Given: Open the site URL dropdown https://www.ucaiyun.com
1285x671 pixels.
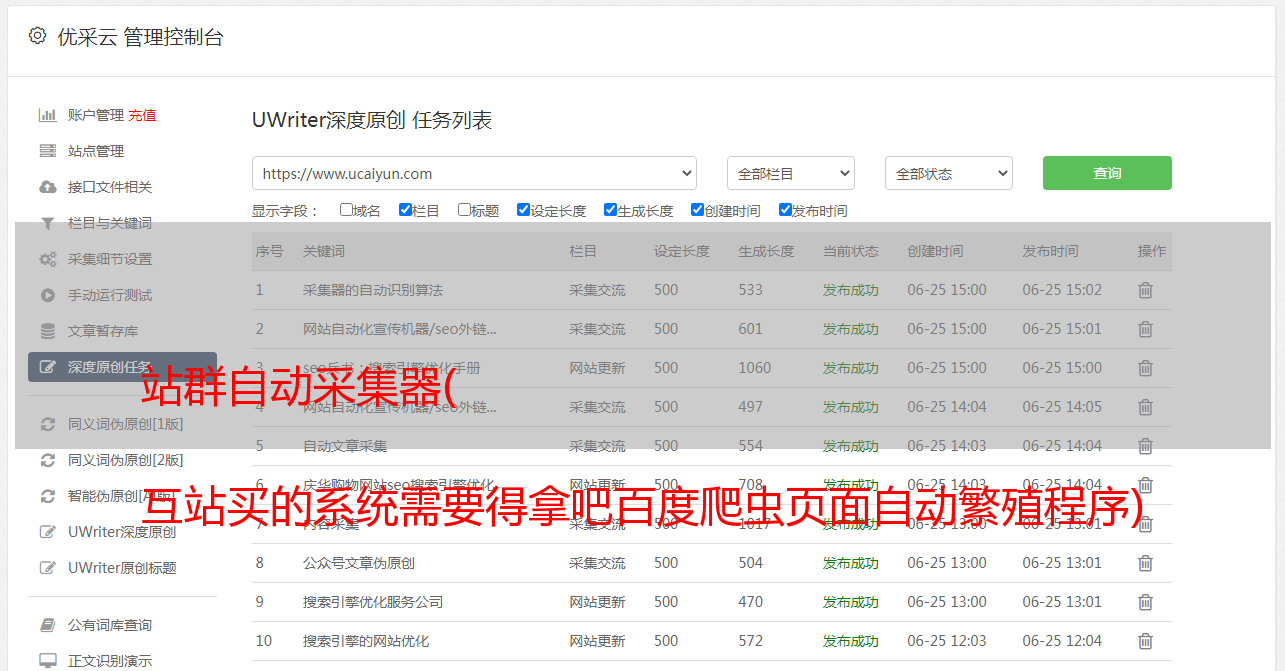Looking at the screenshot, I should pos(474,173).
